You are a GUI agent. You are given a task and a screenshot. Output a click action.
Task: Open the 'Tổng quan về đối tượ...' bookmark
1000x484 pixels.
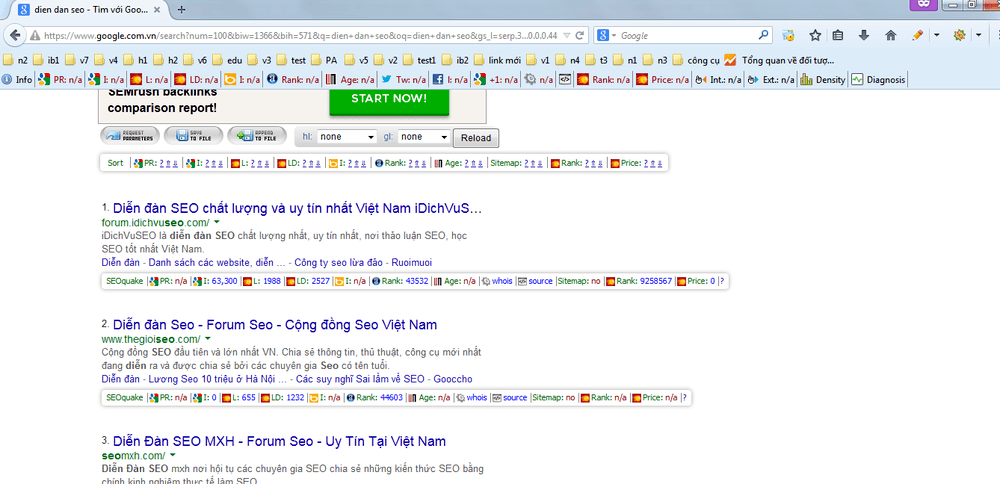coord(779,61)
